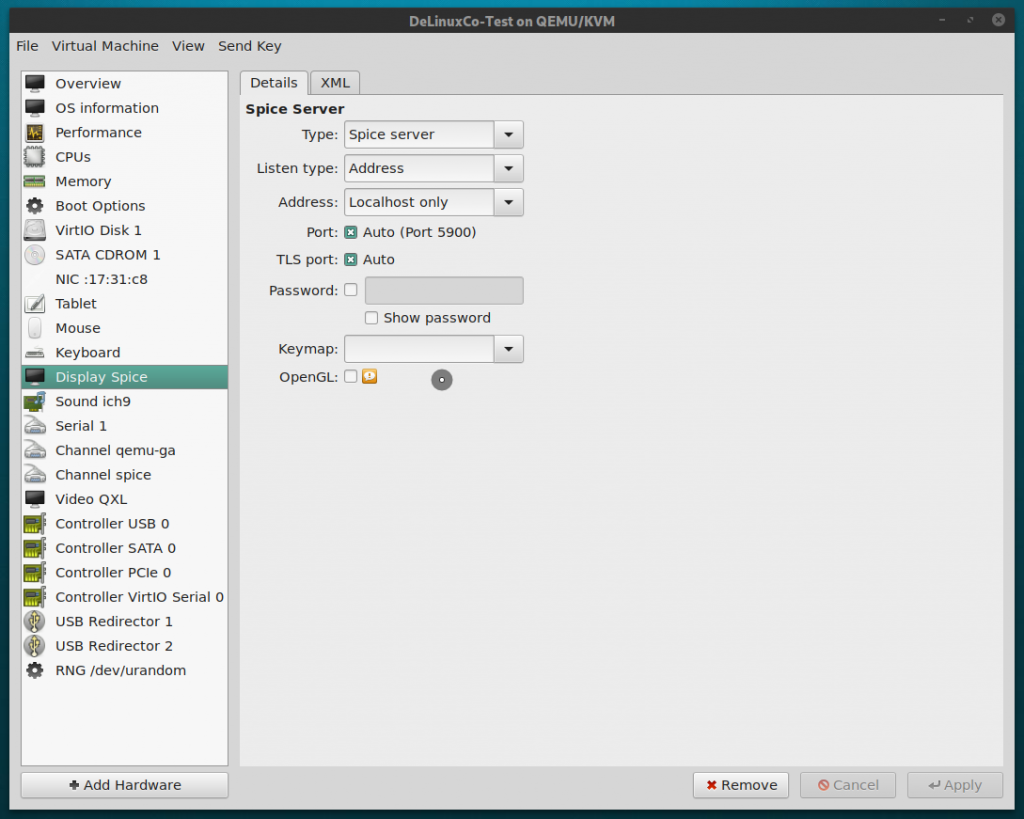1024x819 pixels.
Task: Remove the Spice display device
Action: (x=740, y=784)
